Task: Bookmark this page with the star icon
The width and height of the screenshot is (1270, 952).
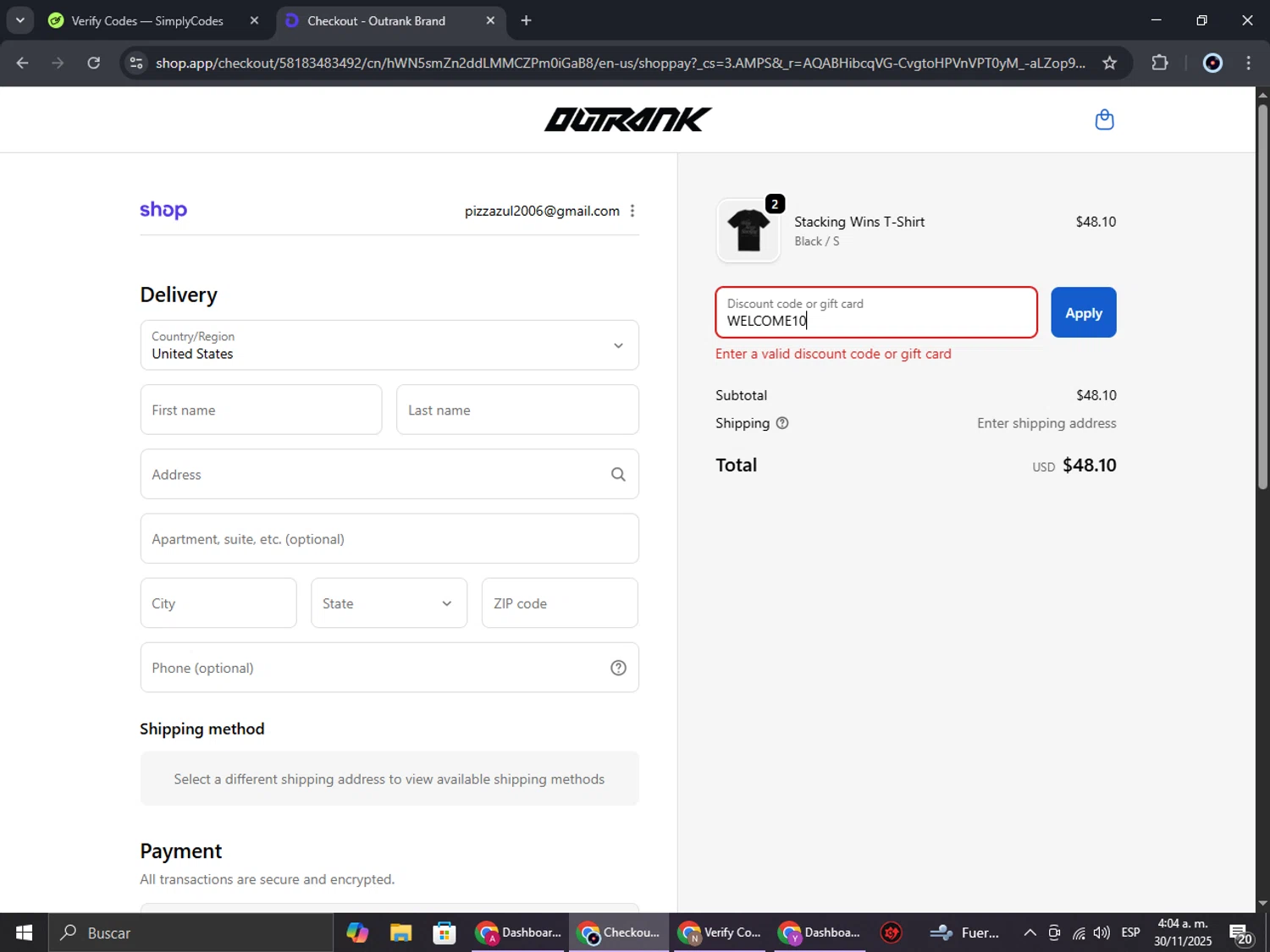Action: tap(1109, 63)
